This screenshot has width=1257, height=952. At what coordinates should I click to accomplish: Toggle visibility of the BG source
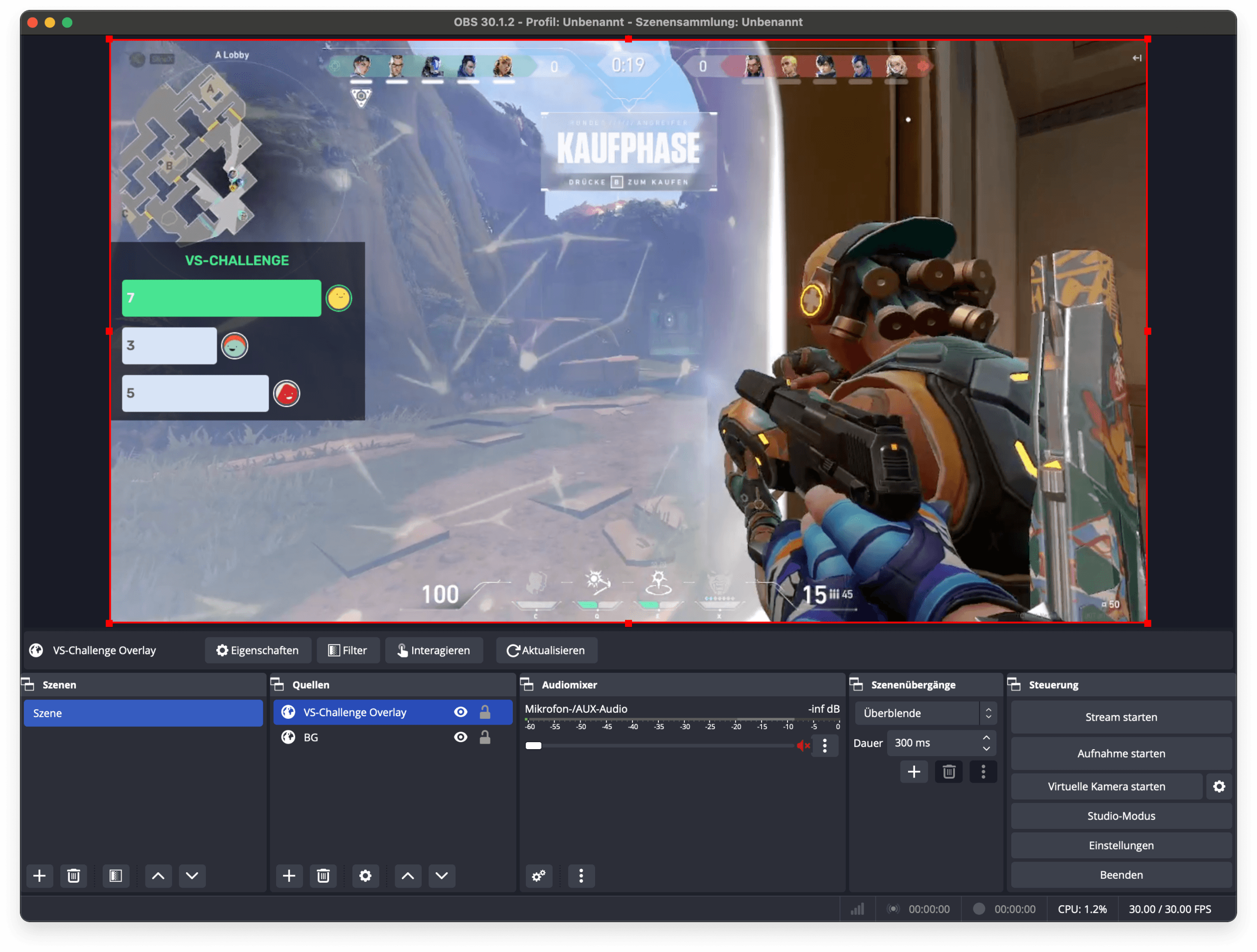click(x=461, y=737)
